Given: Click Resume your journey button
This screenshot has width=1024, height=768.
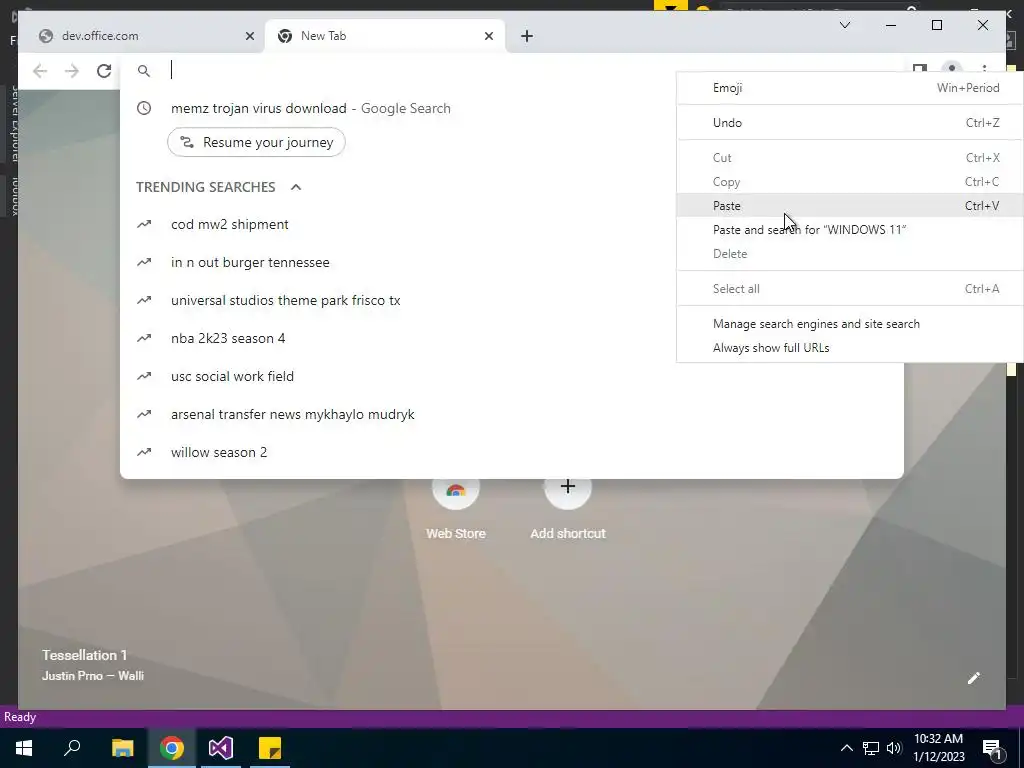Looking at the screenshot, I should tap(256, 142).
